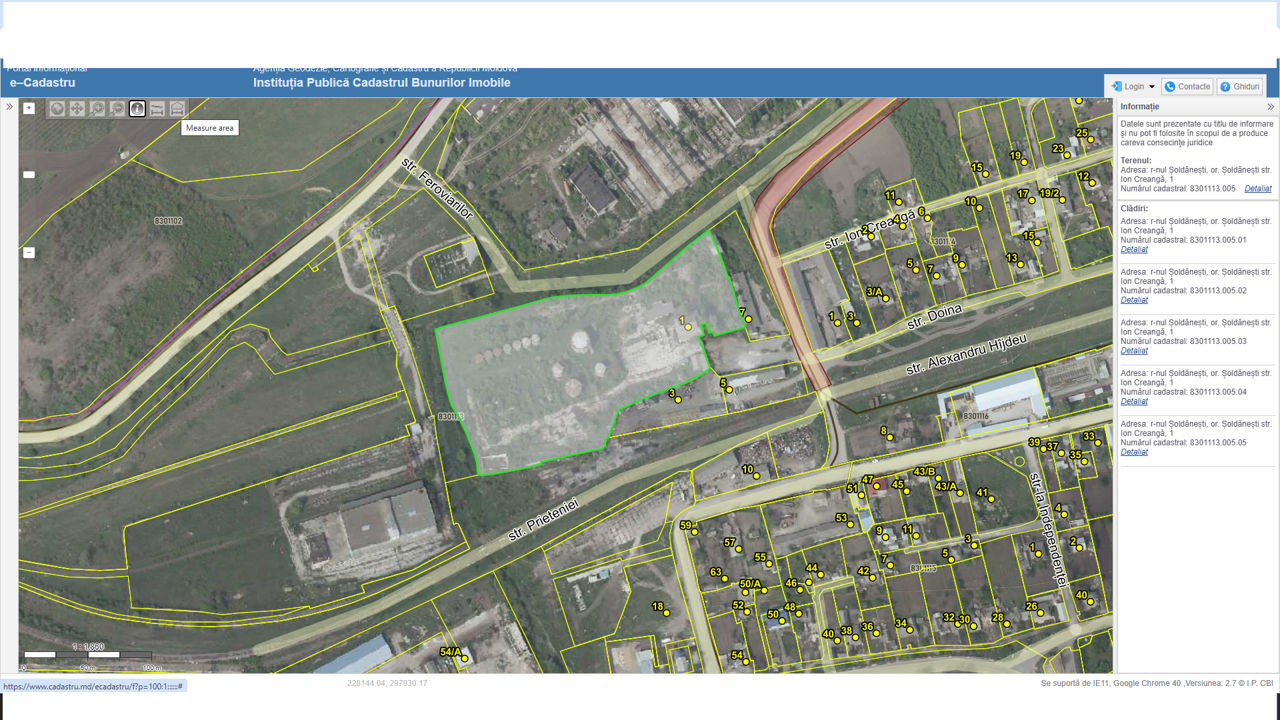Viewport: 1280px width, 720px height.
Task: Open Detaliat link for building 8301113.005.02
Action: click(1134, 300)
